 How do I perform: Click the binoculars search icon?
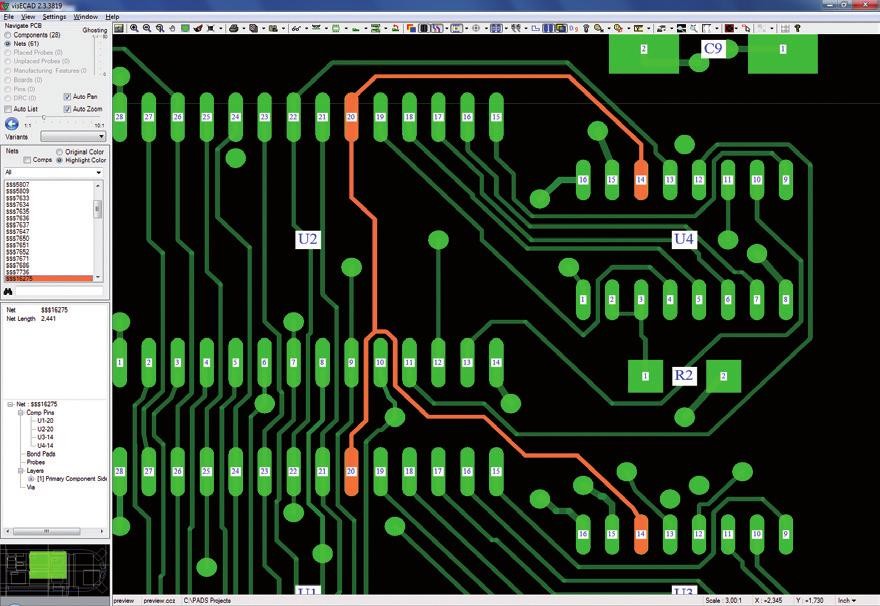click(10, 291)
